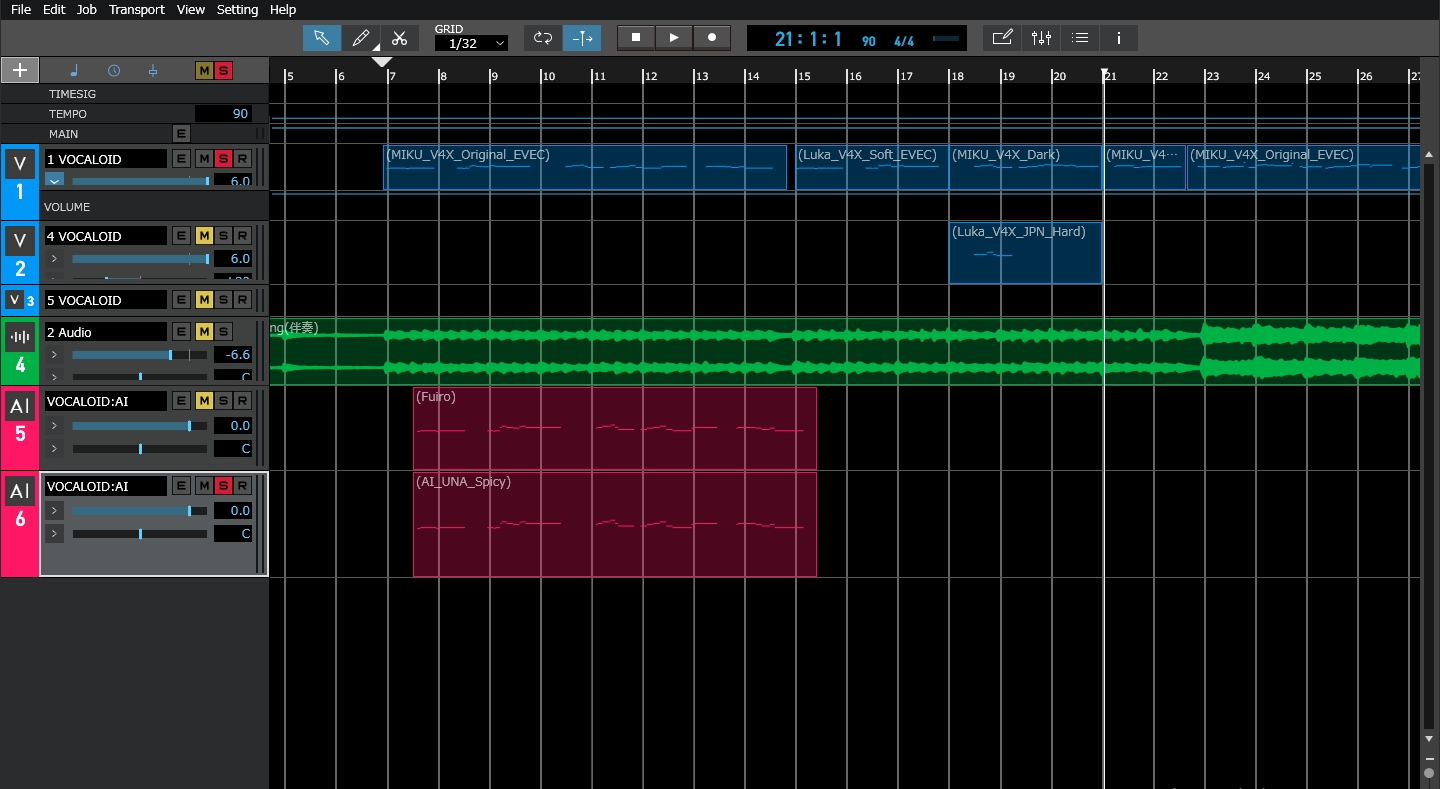1440x789 pixels.
Task: Expand the volume chevron of 4 VOCALOID
Action: (54, 258)
